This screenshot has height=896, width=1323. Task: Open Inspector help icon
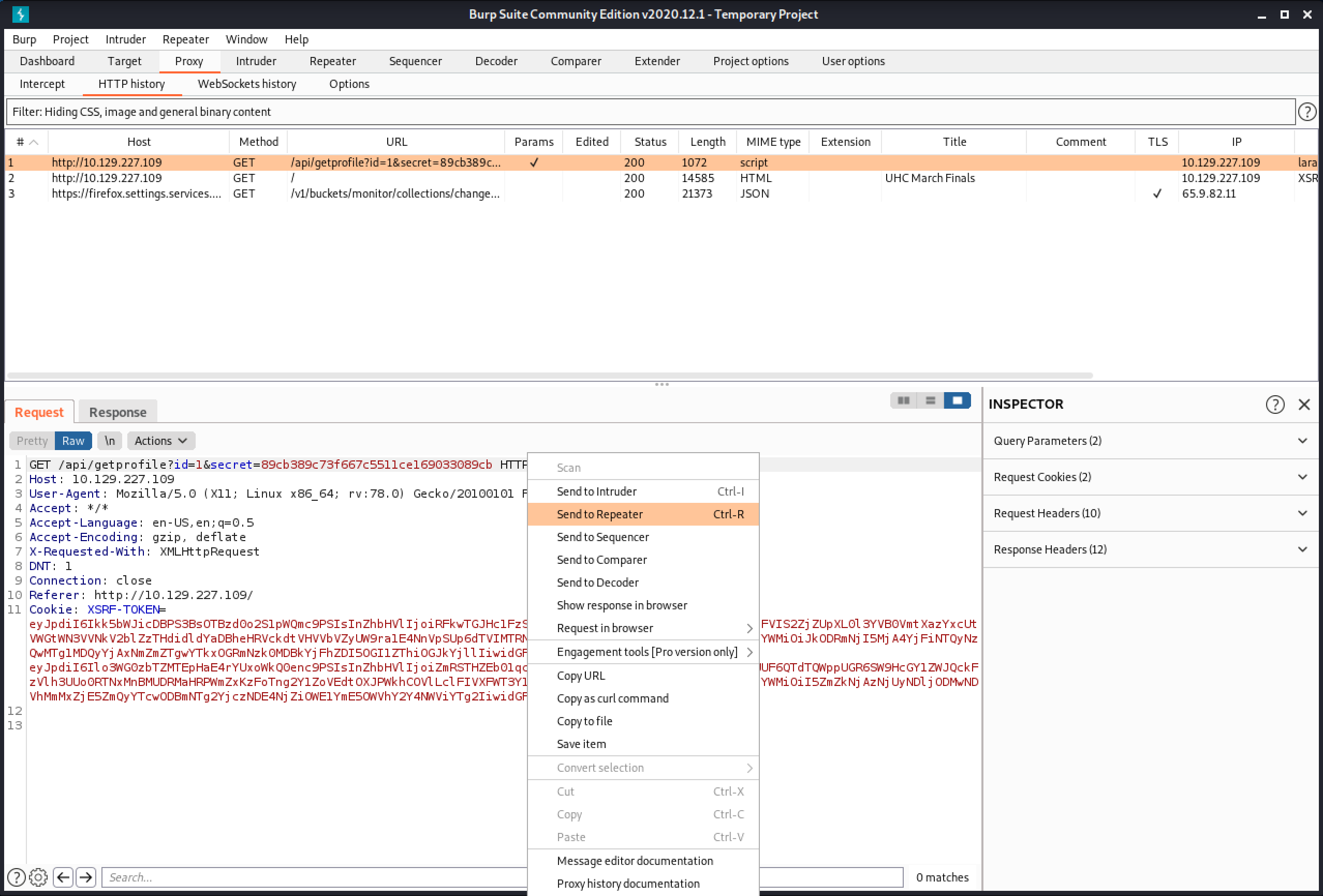pyautogui.click(x=1275, y=404)
